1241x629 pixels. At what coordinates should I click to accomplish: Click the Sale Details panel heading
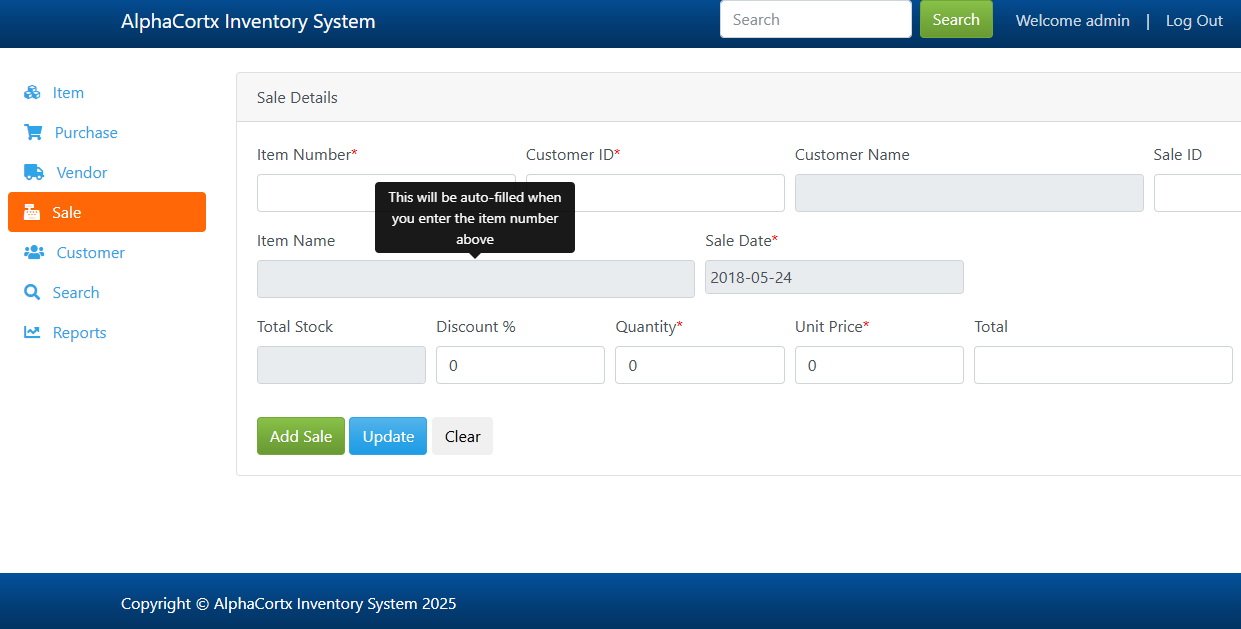coord(297,98)
